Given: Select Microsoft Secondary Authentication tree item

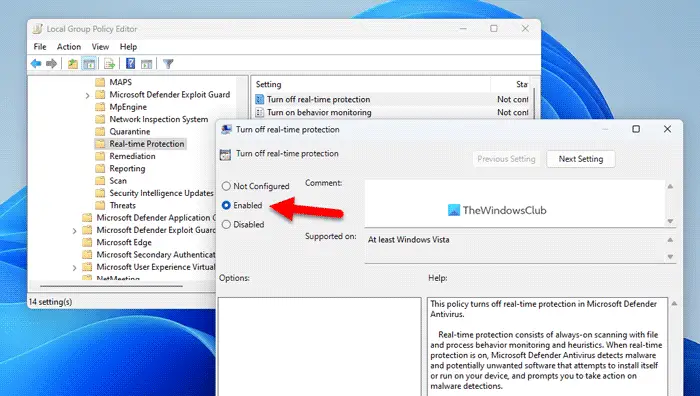Looking at the screenshot, I should pyautogui.click(x=155, y=254).
